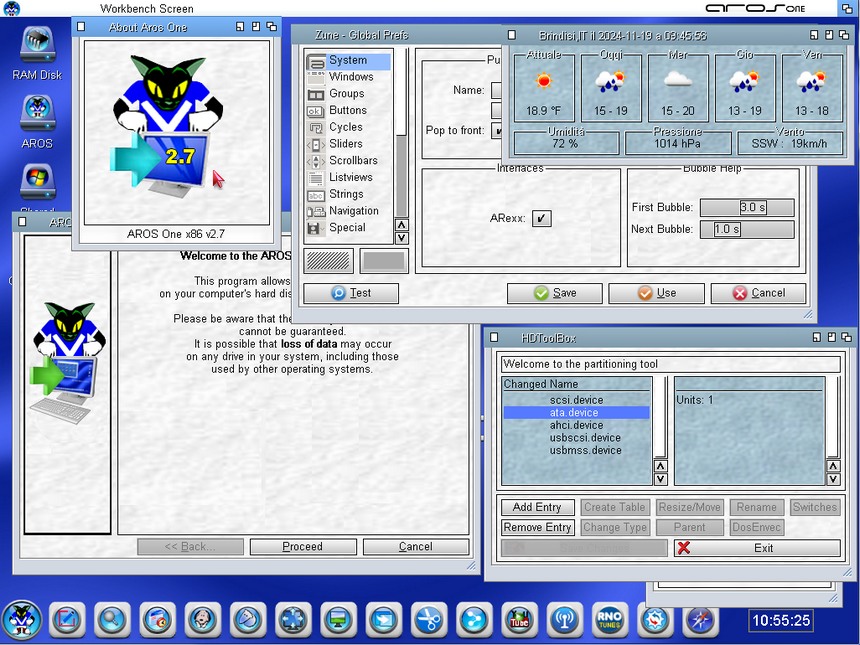
Task: Click Cancel in the AROS installer window
Action: [x=416, y=547]
